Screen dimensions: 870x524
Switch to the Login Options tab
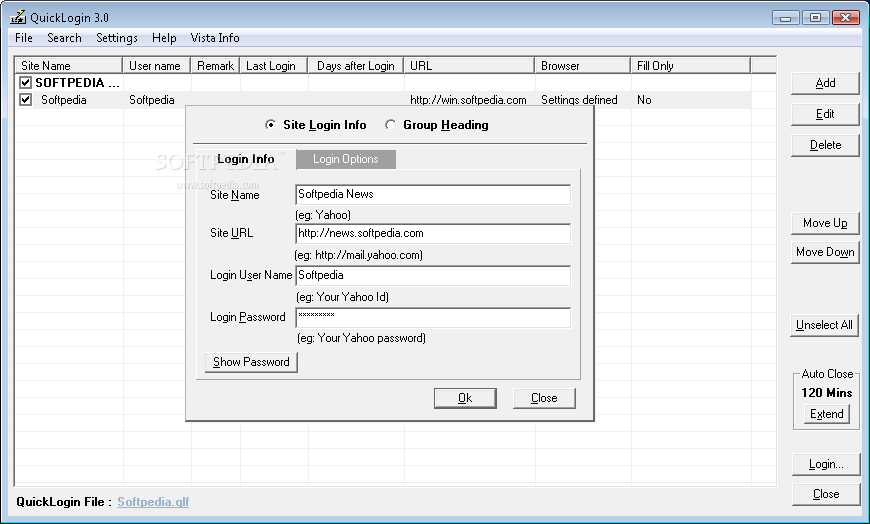346,159
